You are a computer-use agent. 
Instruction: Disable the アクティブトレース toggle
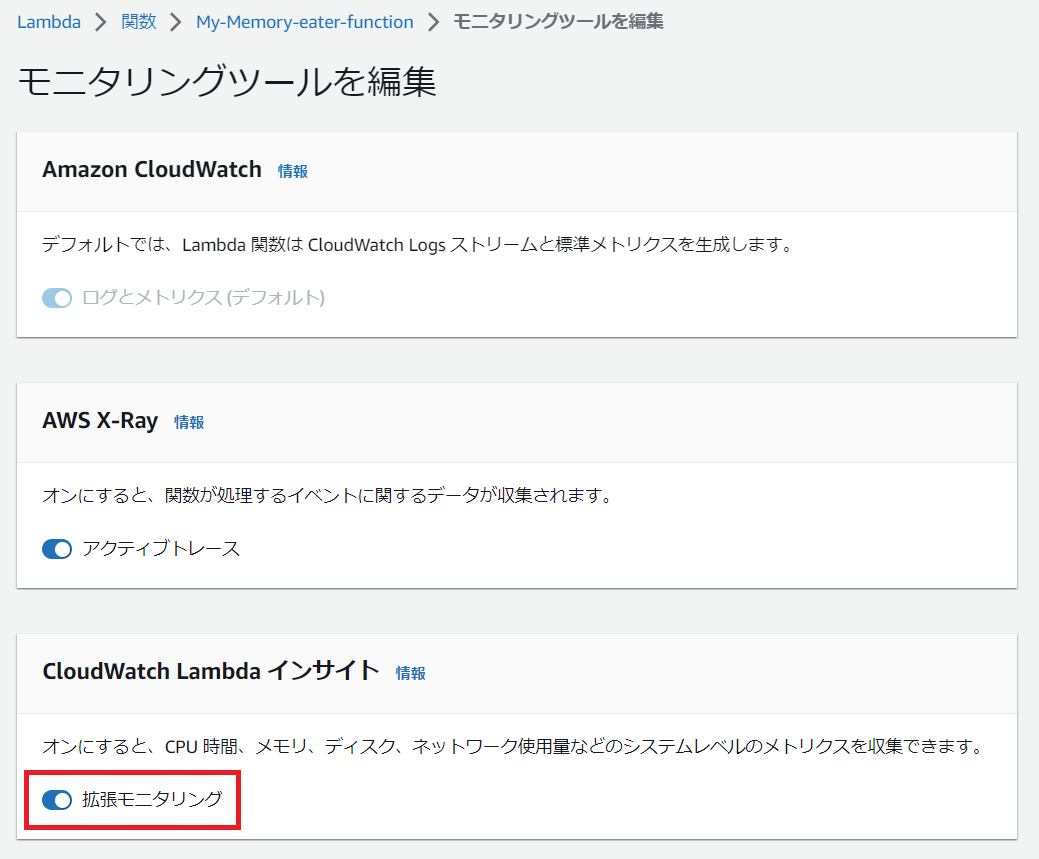coord(57,549)
